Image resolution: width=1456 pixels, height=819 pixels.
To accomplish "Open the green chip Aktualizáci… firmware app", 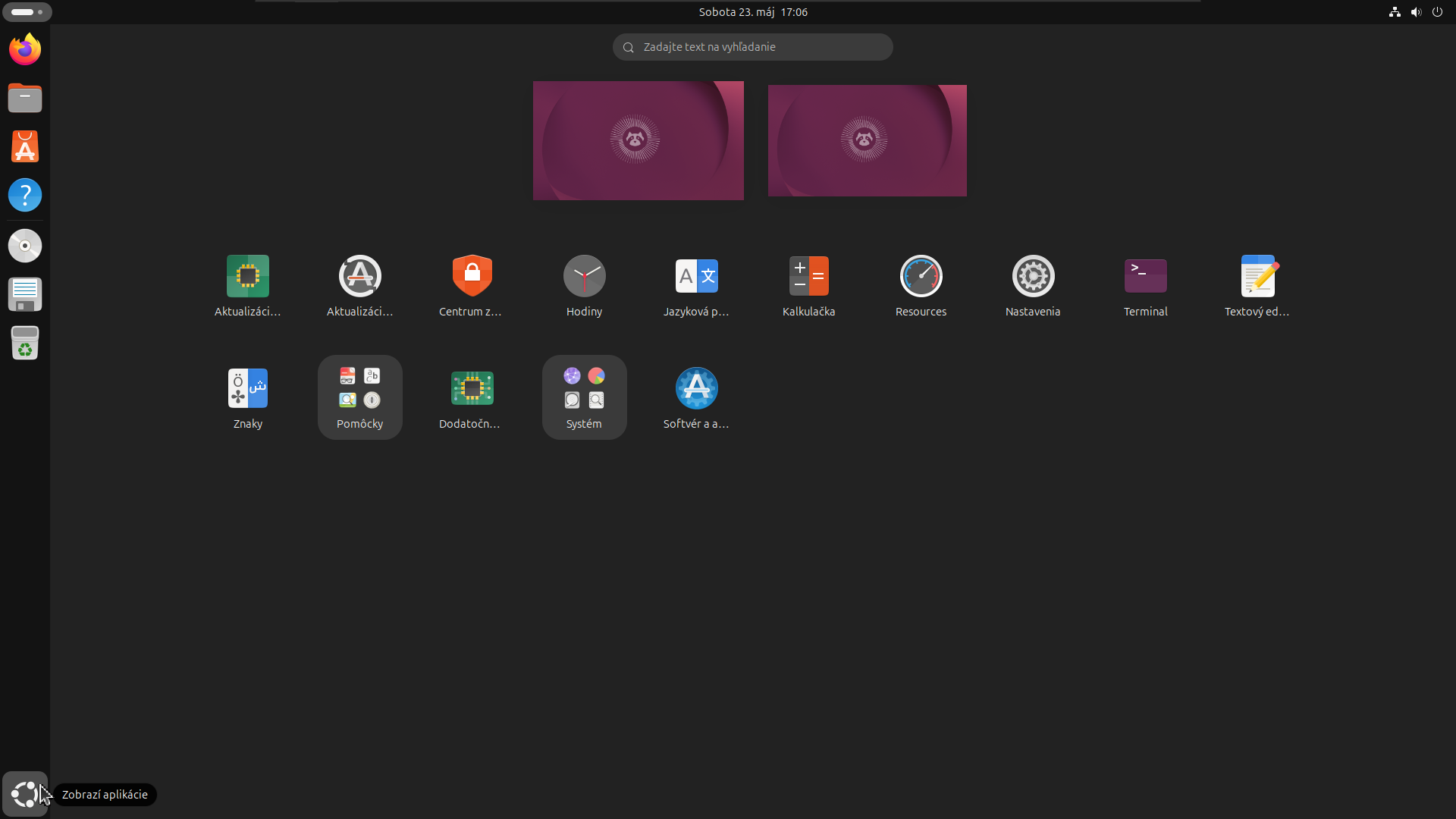I will (248, 285).
